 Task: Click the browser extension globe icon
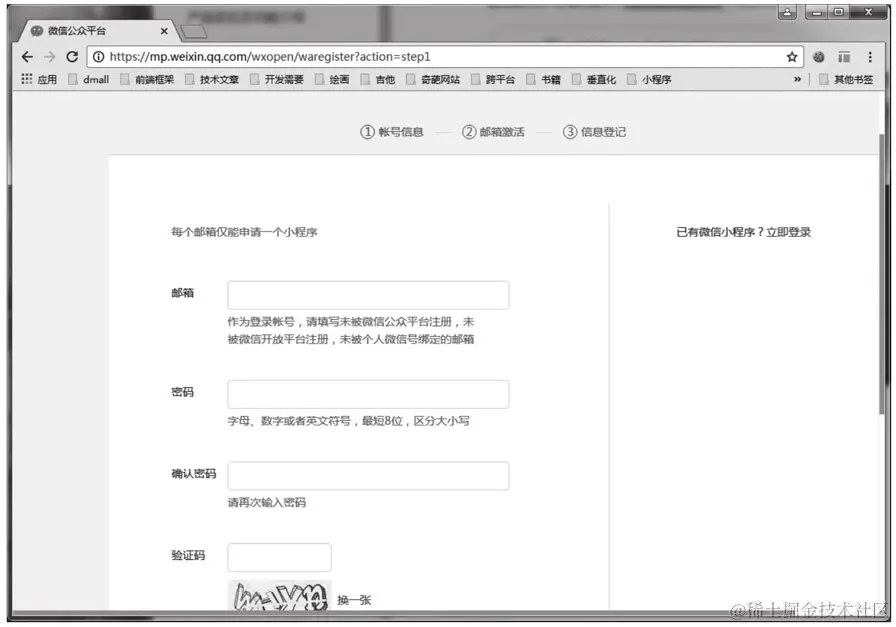coord(818,57)
